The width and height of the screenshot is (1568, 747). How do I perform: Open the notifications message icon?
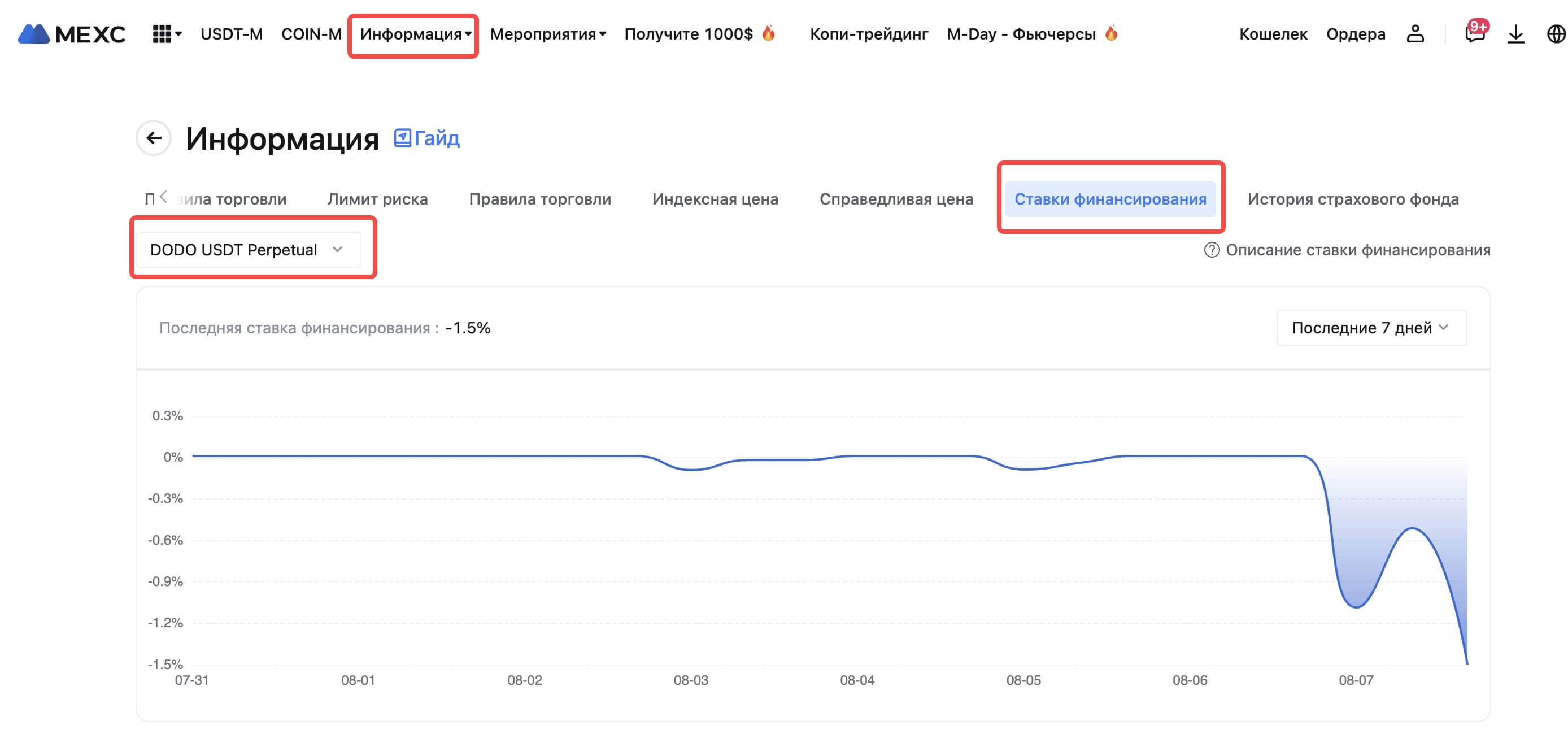[x=1475, y=34]
